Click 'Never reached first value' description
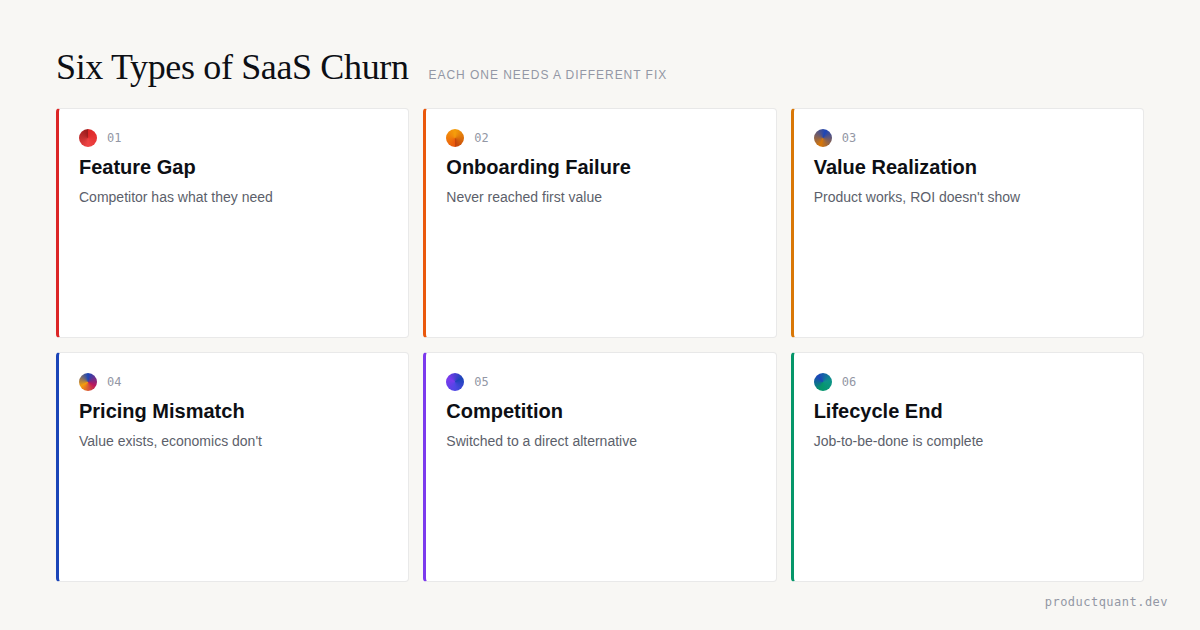 [524, 197]
